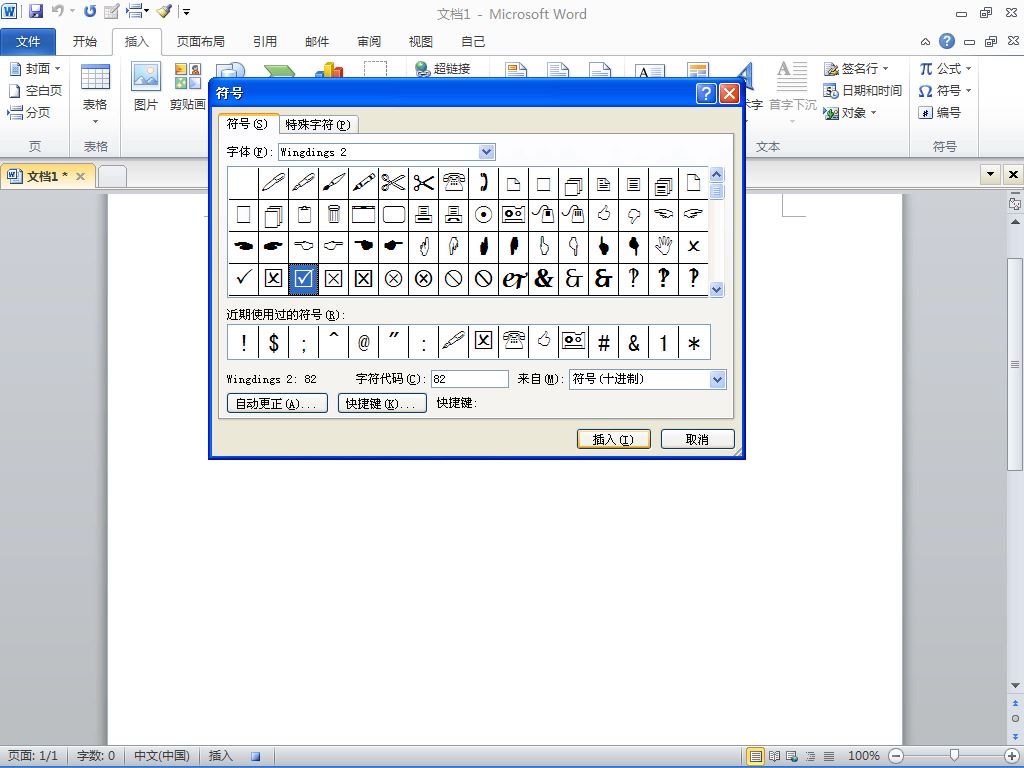The width and height of the screenshot is (1024, 768).
Task: Open Word help via the ribbon question mark
Action: [x=946, y=41]
